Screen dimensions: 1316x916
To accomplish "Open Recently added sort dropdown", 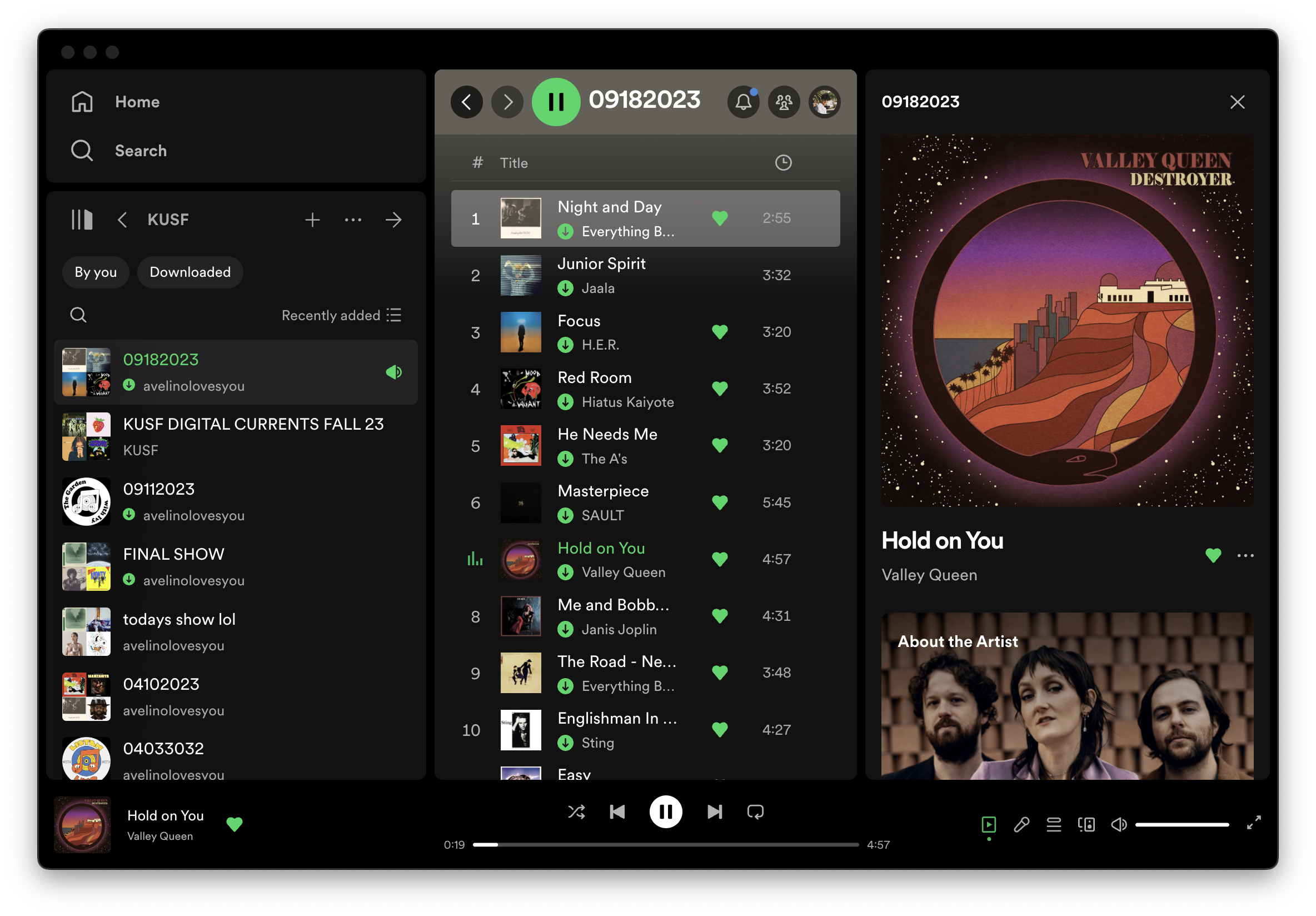I will click(342, 315).
